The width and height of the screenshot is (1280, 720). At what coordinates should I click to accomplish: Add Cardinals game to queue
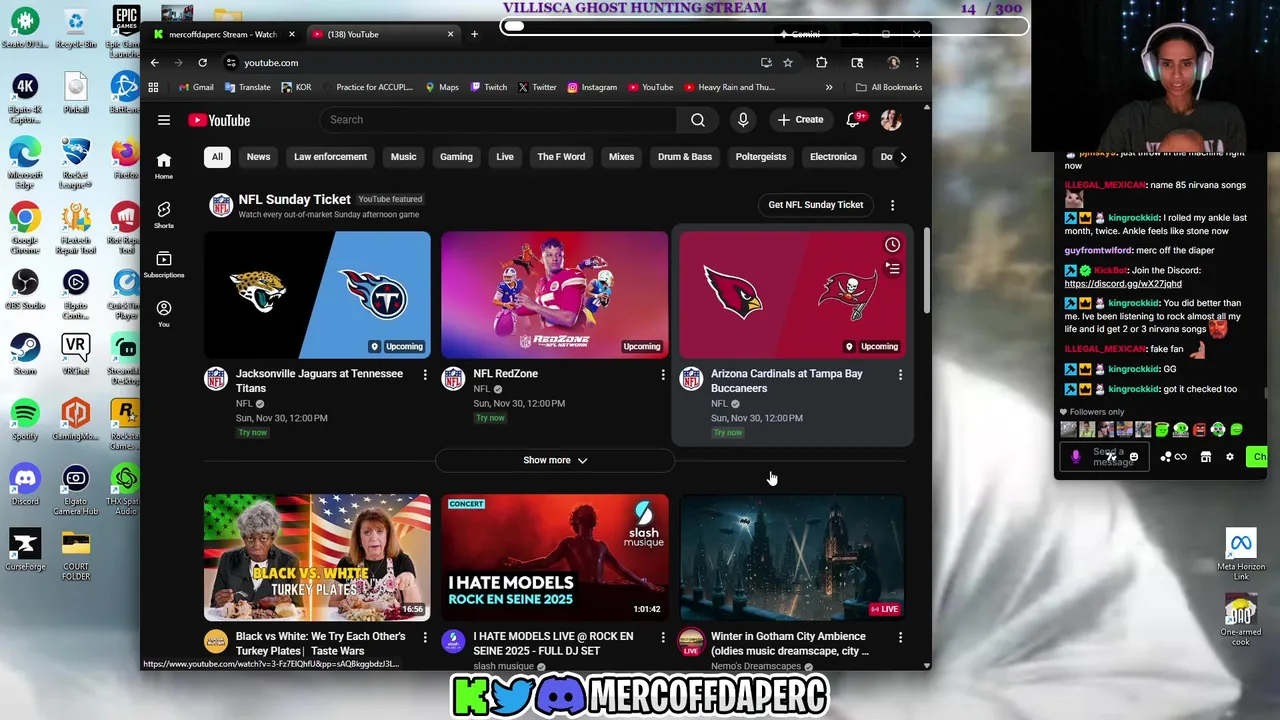pos(892,268)
